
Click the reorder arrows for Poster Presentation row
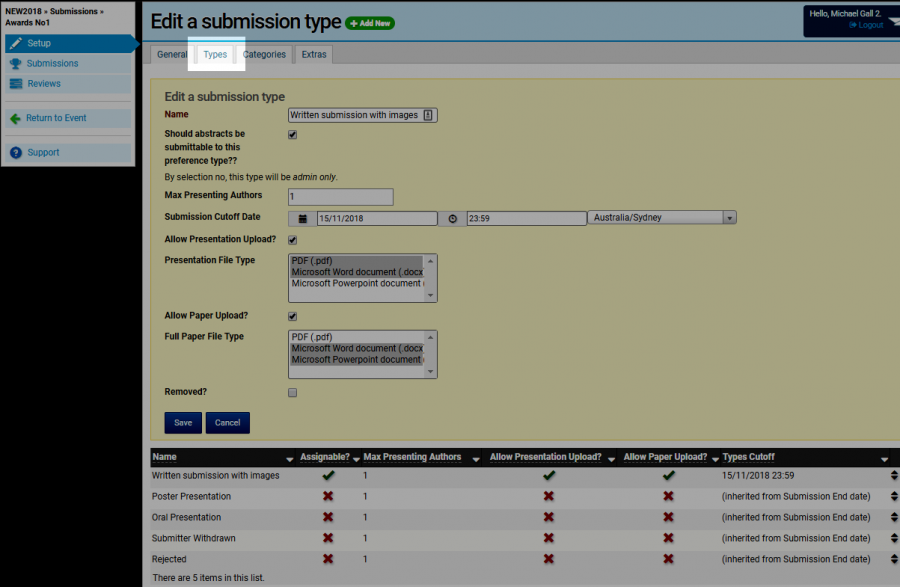click(x=894, y=497)
